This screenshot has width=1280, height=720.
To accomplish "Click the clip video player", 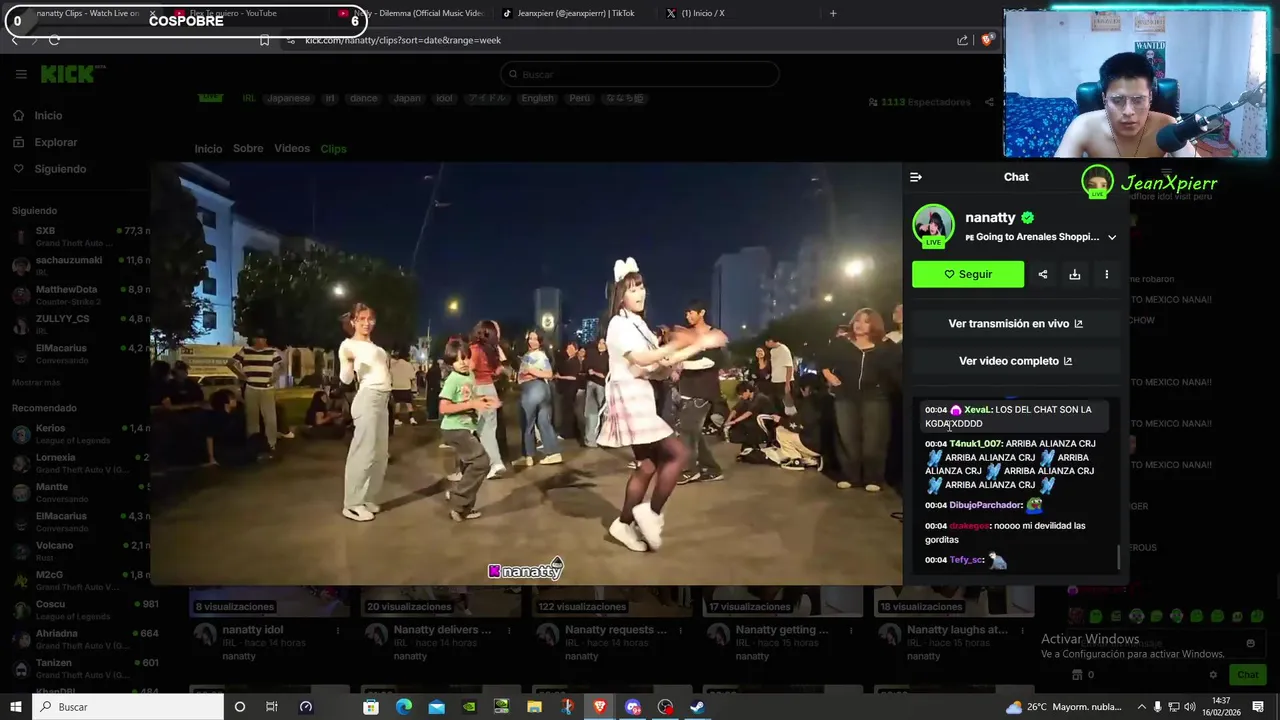I will pos(527,374).
